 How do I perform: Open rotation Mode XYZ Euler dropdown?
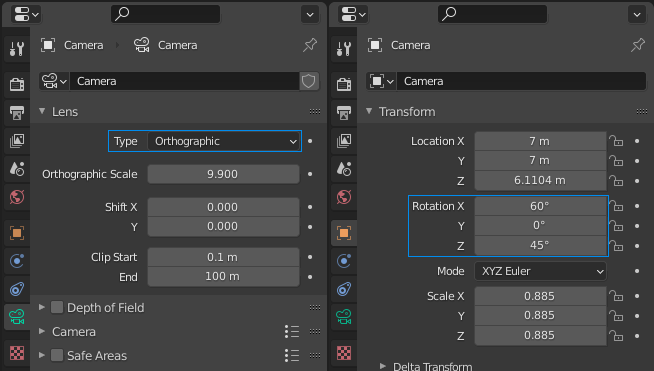pyautogui.click(x=541, y=271)
